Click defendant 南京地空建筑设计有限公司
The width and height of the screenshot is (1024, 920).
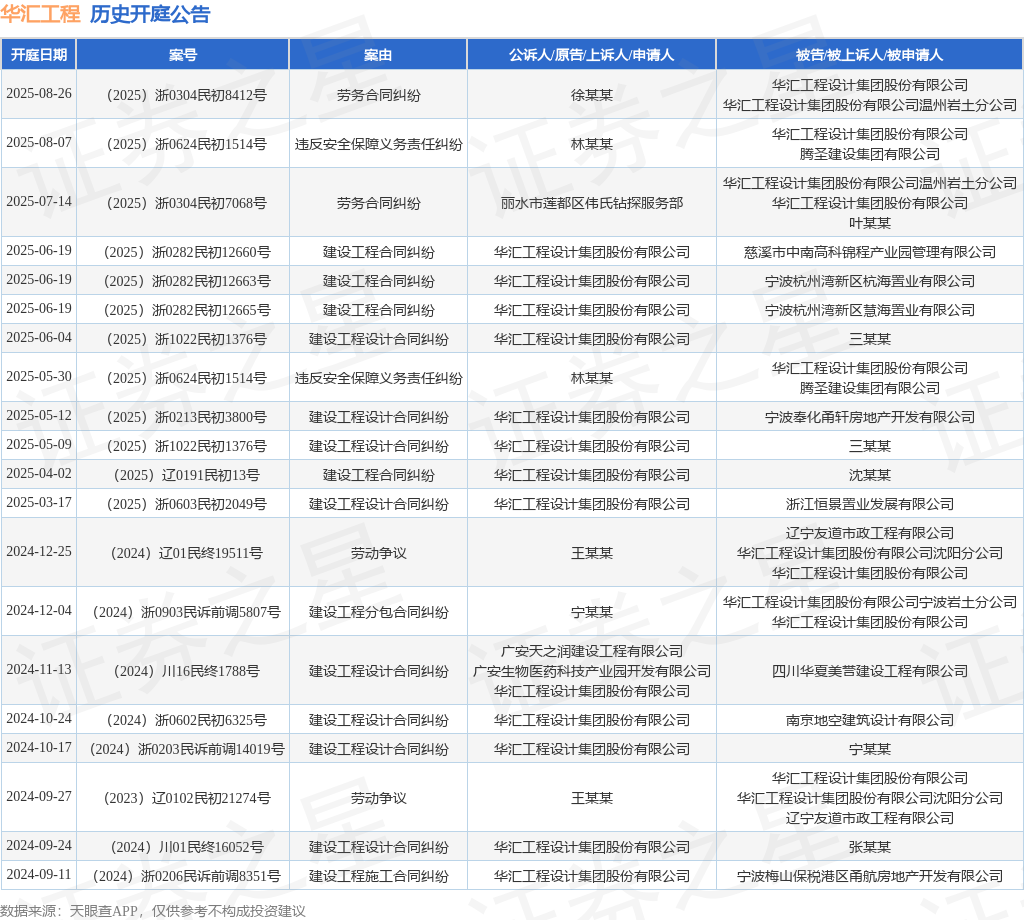click(x=870, y=720)
